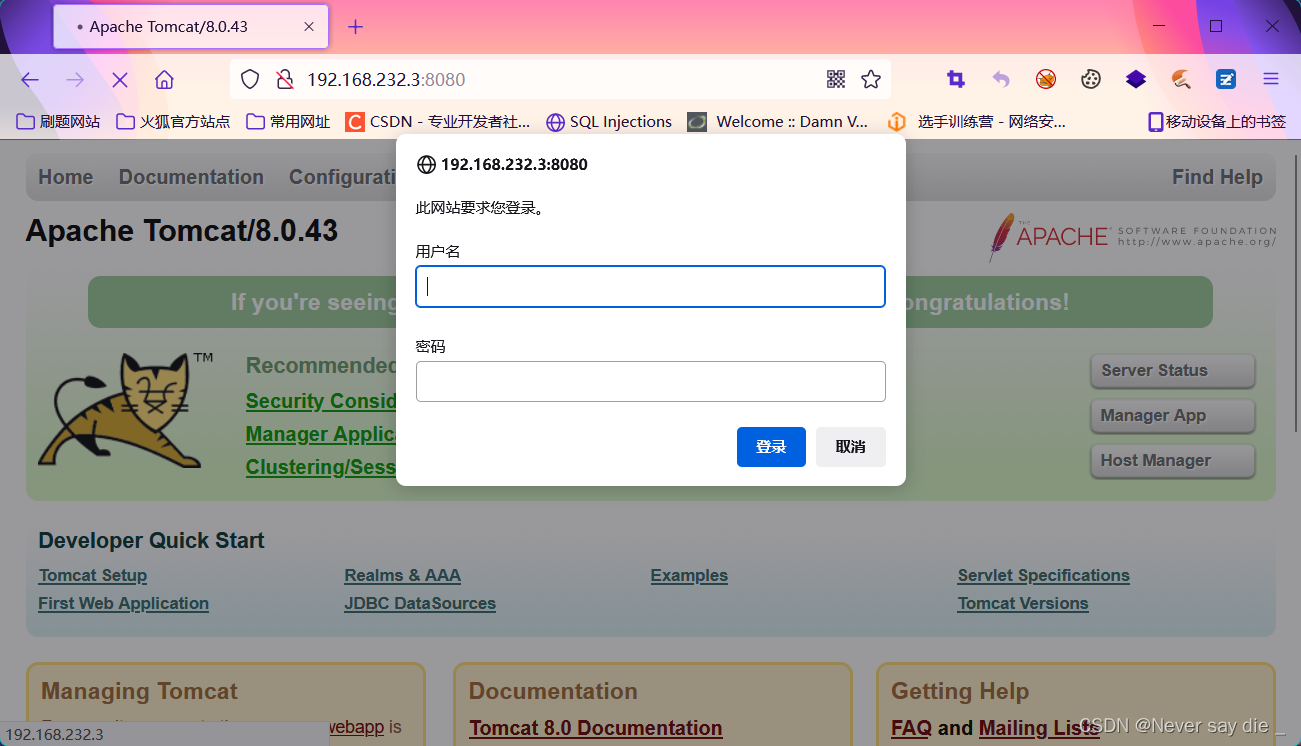The image size is (1301, 746).
Task: Click the screenshot crop toolbar icon
Action: click(x=956, y=79)
